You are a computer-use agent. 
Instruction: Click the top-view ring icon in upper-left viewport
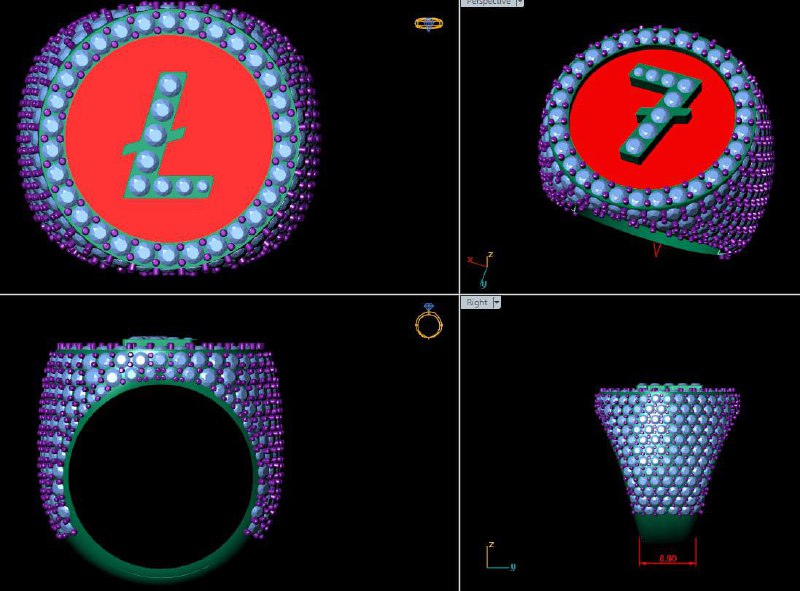pos(429,24)
